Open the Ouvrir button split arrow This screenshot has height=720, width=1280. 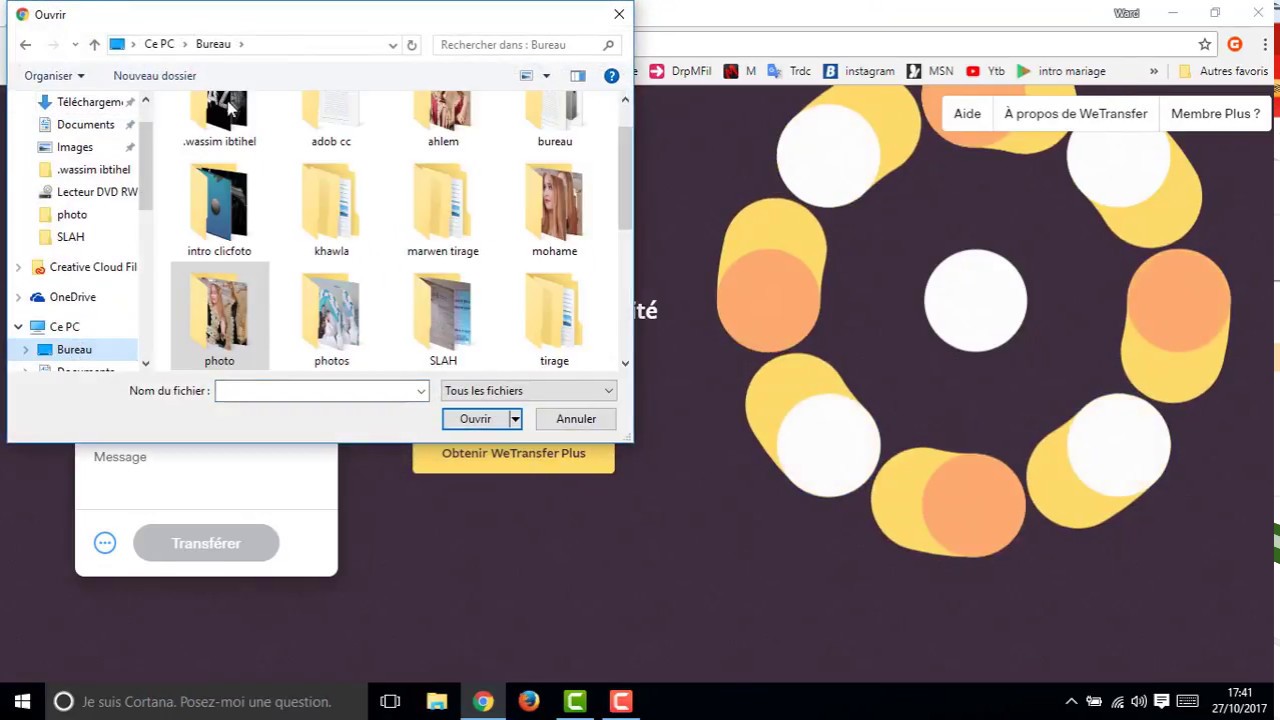click(515, 419)
